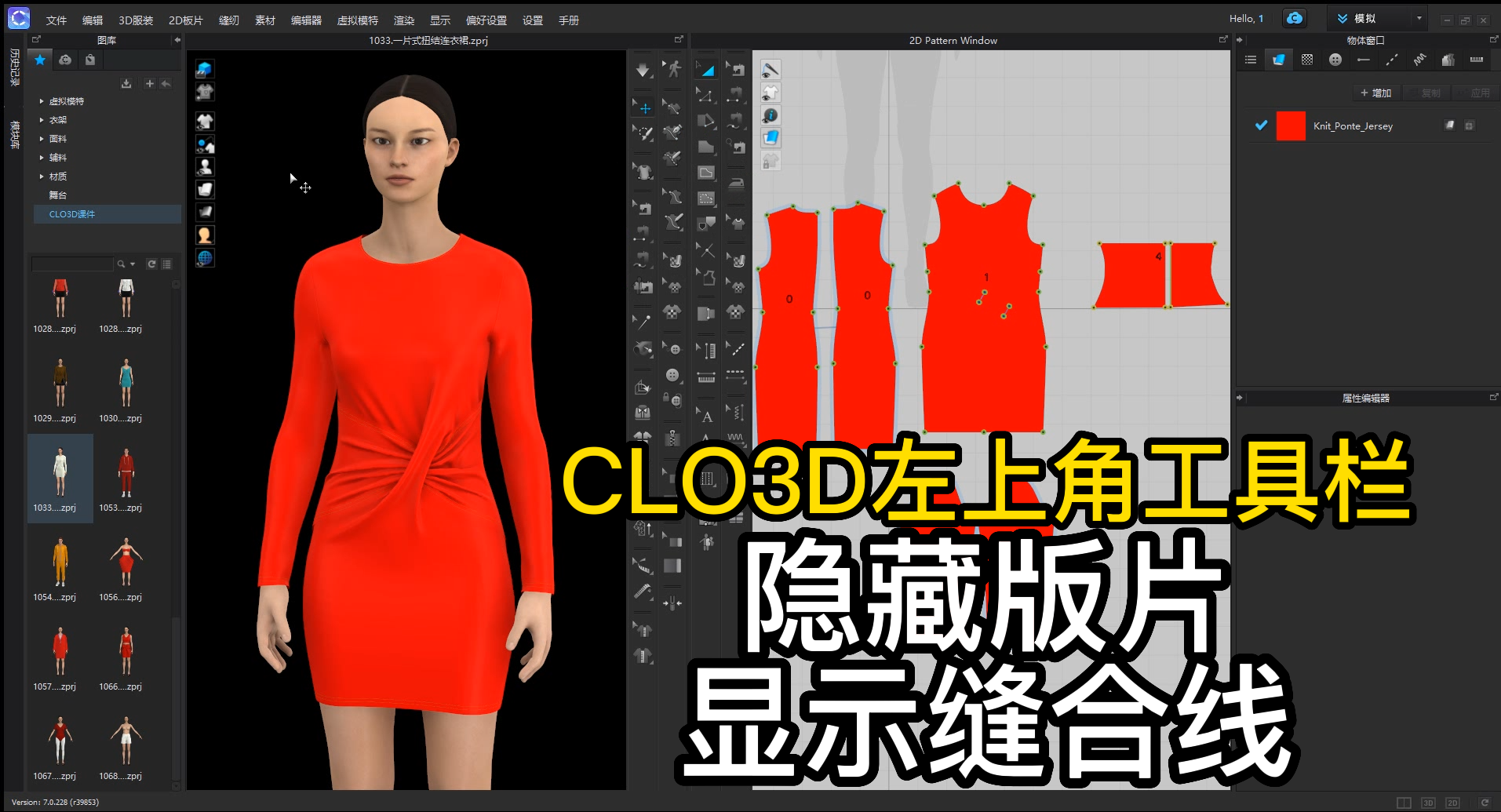Toggle show 2D pattern information icon
The width and height of the screenshot is (1501, 812).
(771, 115)
